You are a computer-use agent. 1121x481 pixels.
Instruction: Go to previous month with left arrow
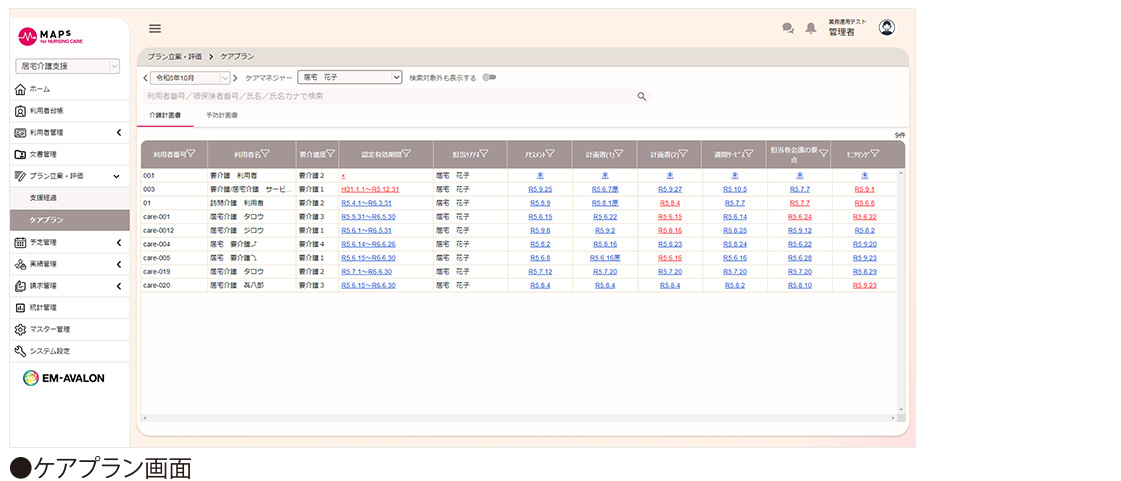145,77
